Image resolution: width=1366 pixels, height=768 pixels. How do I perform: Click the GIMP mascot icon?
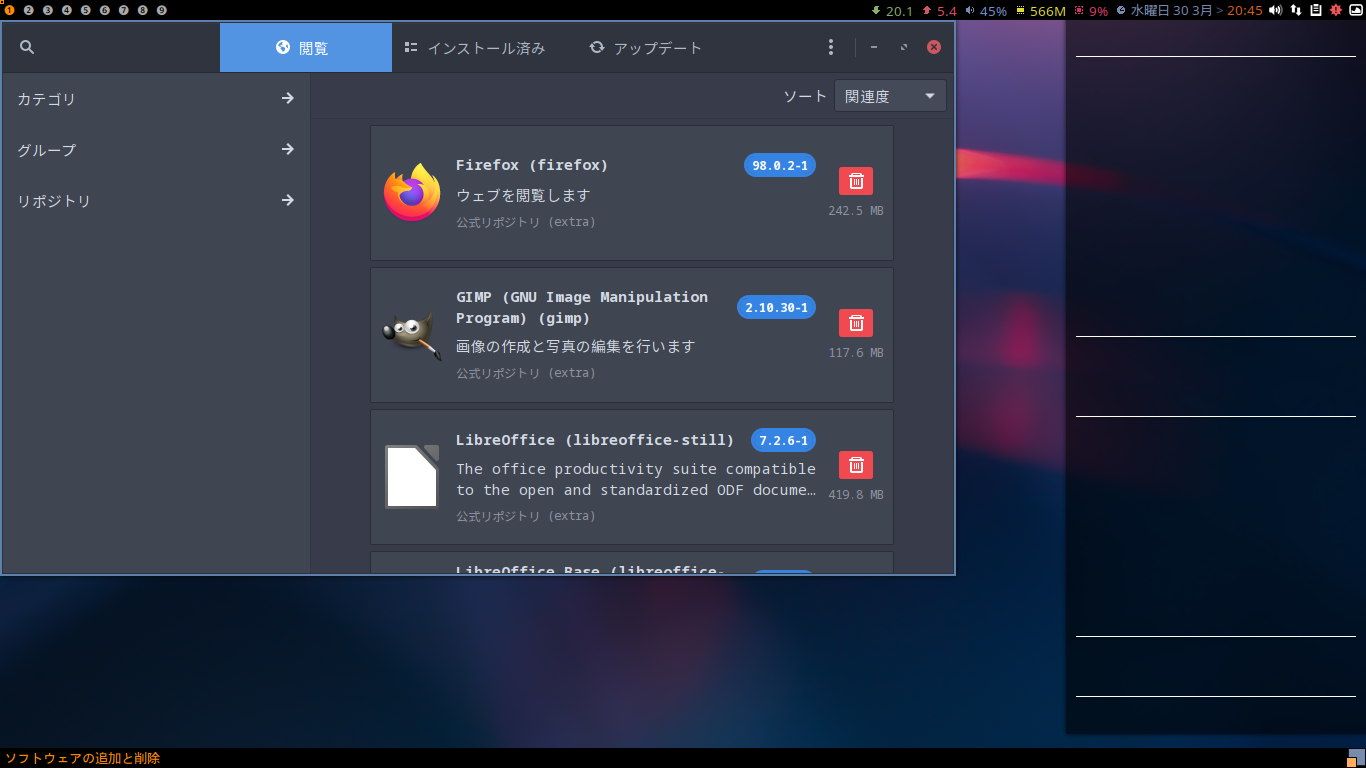click(411, 335)
